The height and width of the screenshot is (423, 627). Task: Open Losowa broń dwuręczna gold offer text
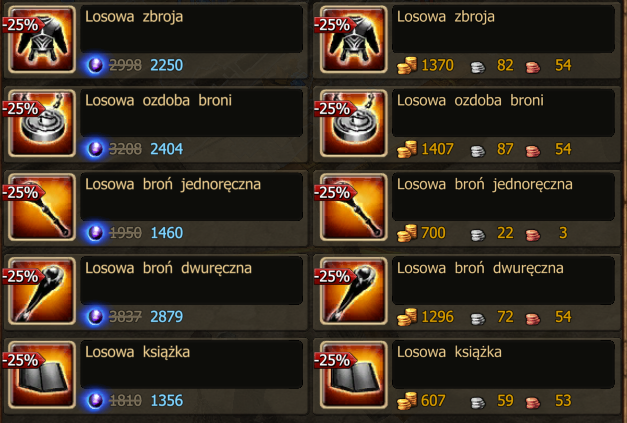pyautogui.click(x=480, y=268)
